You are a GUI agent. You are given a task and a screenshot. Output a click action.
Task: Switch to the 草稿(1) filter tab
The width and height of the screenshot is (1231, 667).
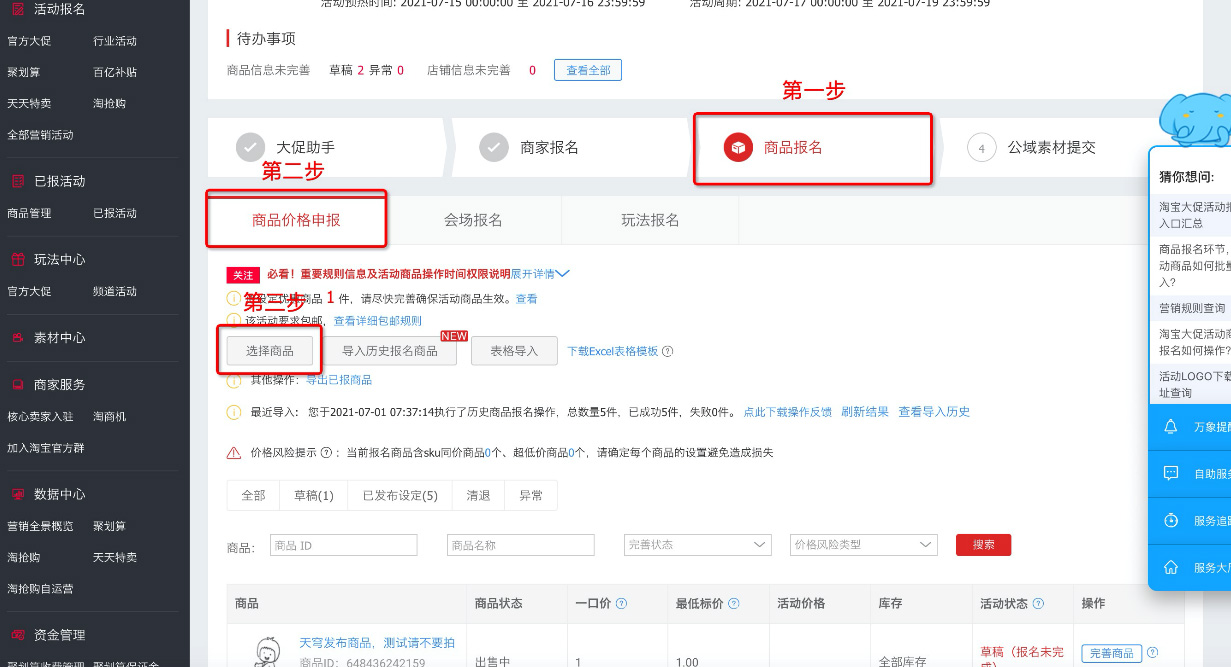coord(313,494)
